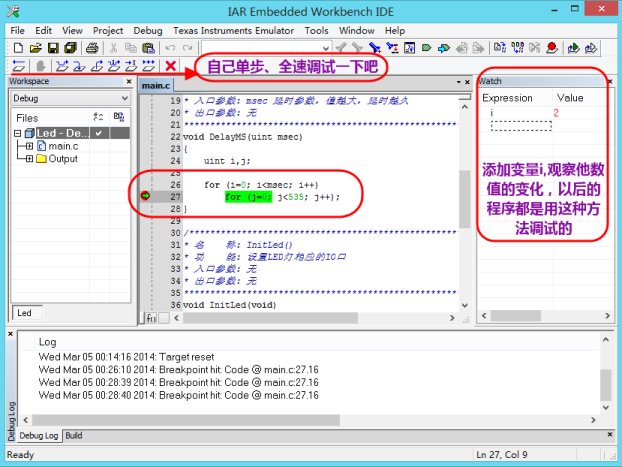Open the toolbar search combo box dropdown
Viewport: 622px width, 467px height.
click(x=326, y=48)
